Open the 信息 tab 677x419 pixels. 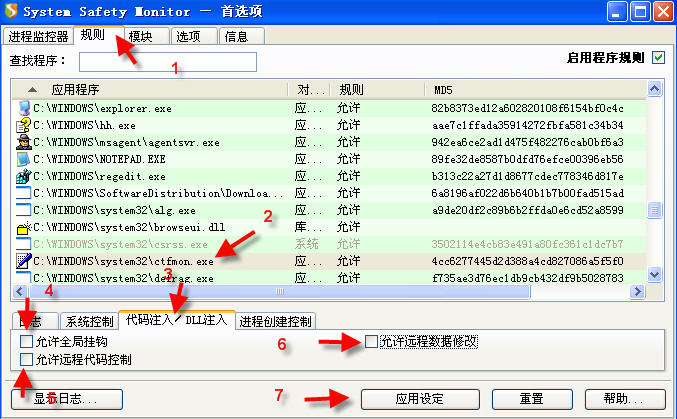coord(242,36)
